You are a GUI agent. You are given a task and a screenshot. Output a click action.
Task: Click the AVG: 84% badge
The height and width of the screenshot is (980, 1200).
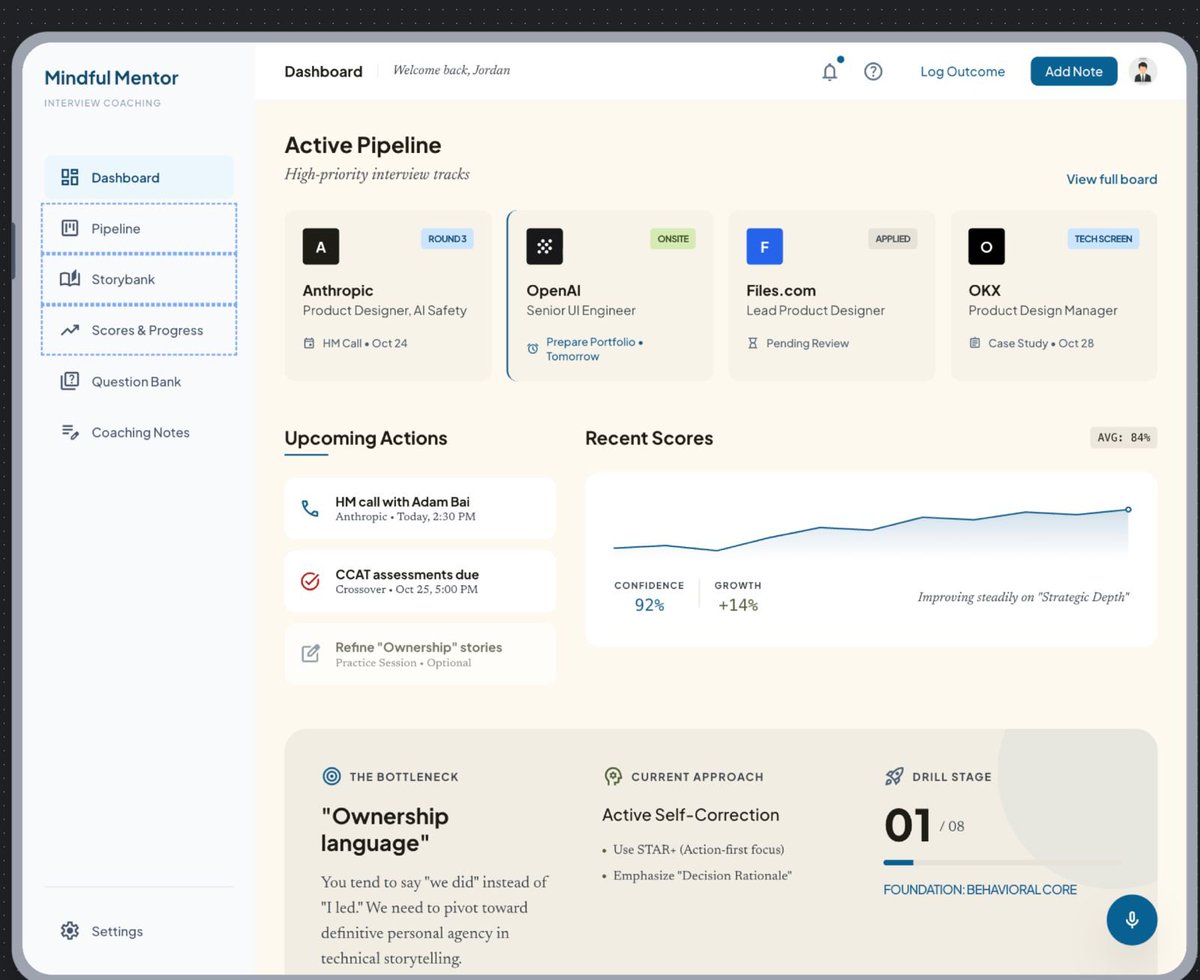[1123, 437]
